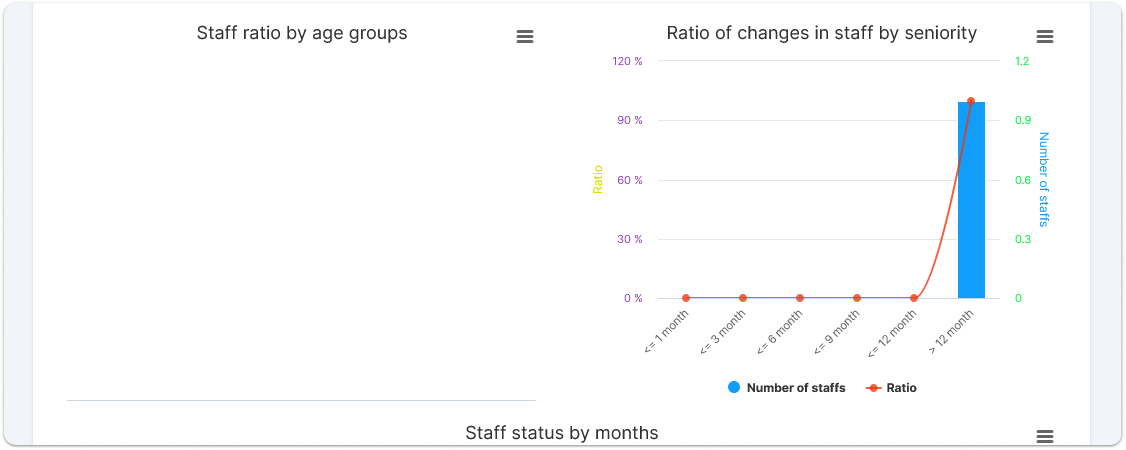Screen dimensions: 1126x450
Task: Click the vertical 'Number of staffs' axis title
Action: (x=1044, y=180)
